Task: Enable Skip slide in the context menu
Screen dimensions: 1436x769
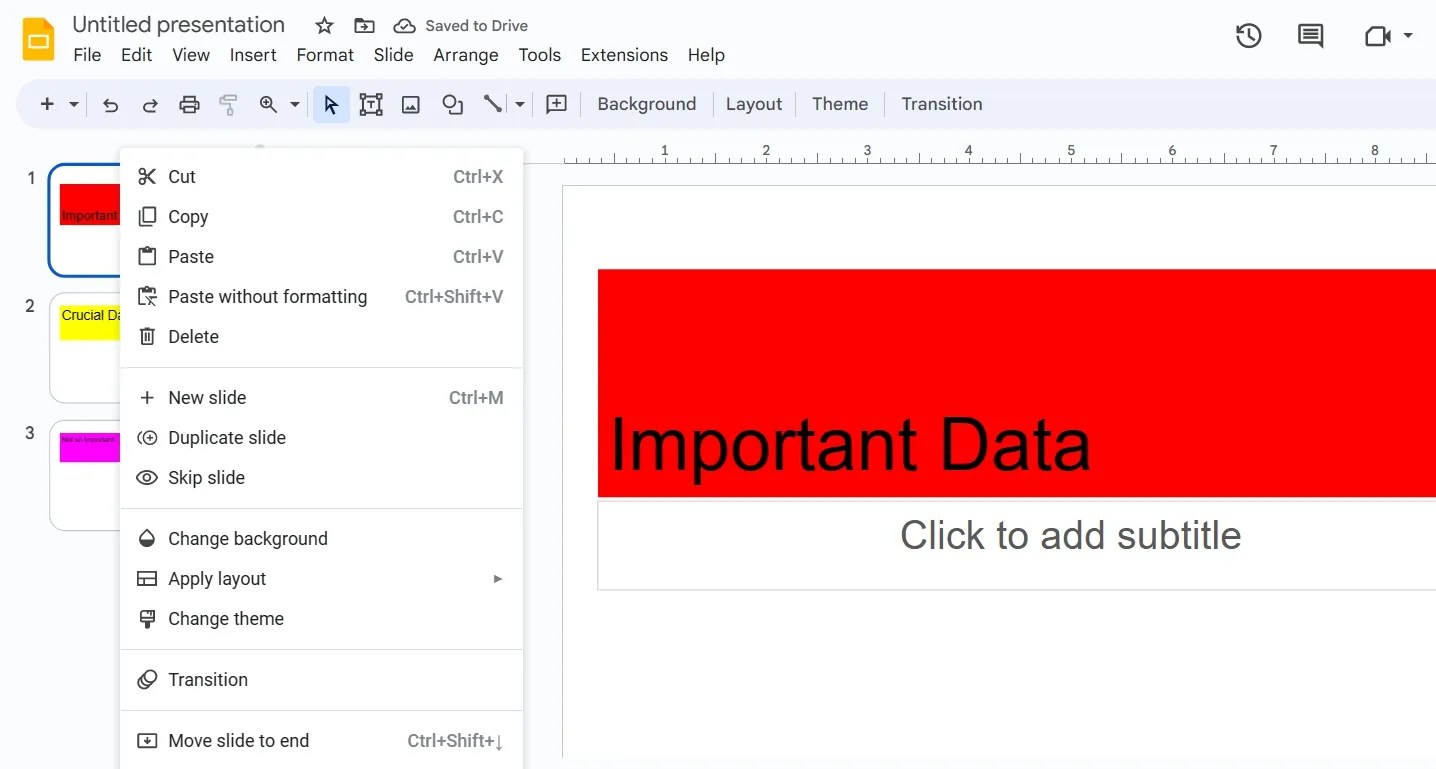Action: click(x=205, y=478)
